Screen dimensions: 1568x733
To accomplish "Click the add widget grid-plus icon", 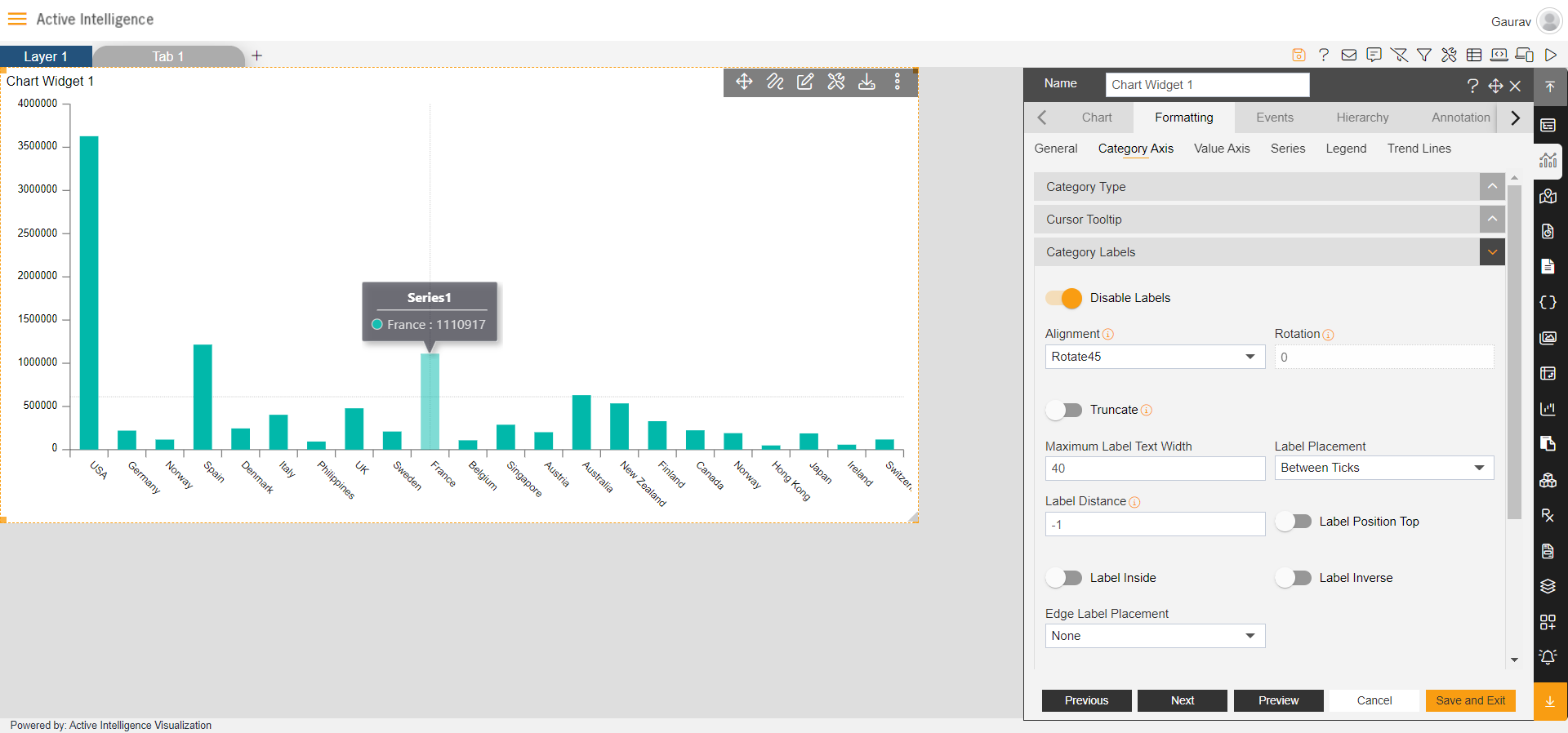I will coord(1548,622).
